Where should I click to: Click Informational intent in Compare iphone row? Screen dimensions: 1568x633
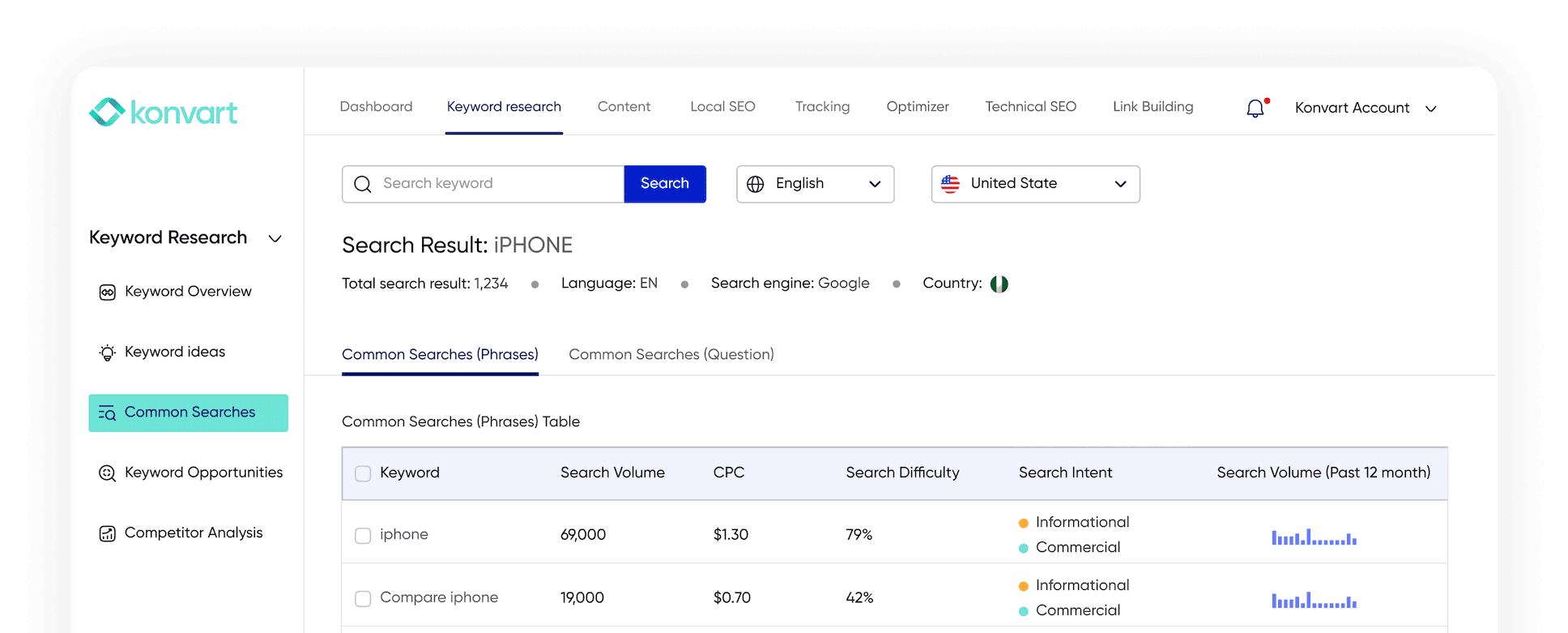(1074, 586)
